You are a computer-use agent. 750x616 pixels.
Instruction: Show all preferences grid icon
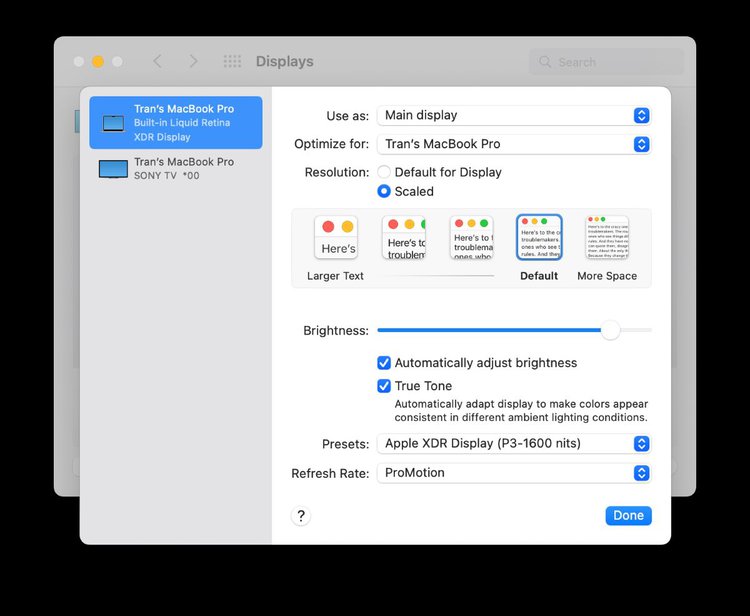click(232, 61)
